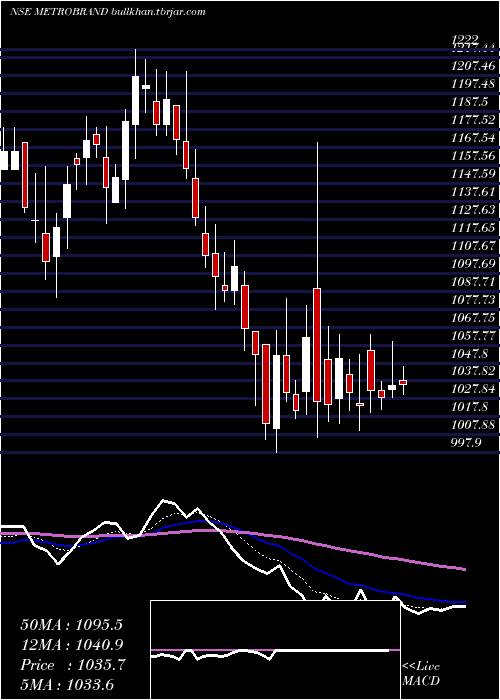Click the <<Live MACD label
Image resolution: width=500 pixels, height=700 pixels.
[421, 674]
